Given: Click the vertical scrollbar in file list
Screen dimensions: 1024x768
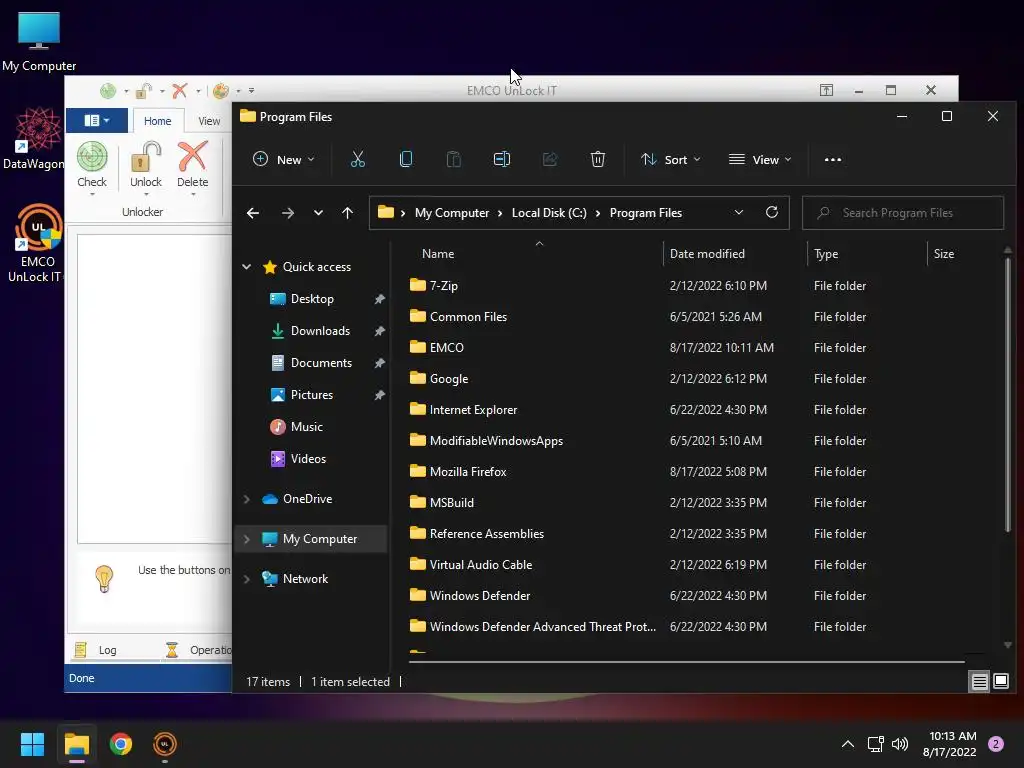Looking at the screenshot, I should pos(1008,395).
